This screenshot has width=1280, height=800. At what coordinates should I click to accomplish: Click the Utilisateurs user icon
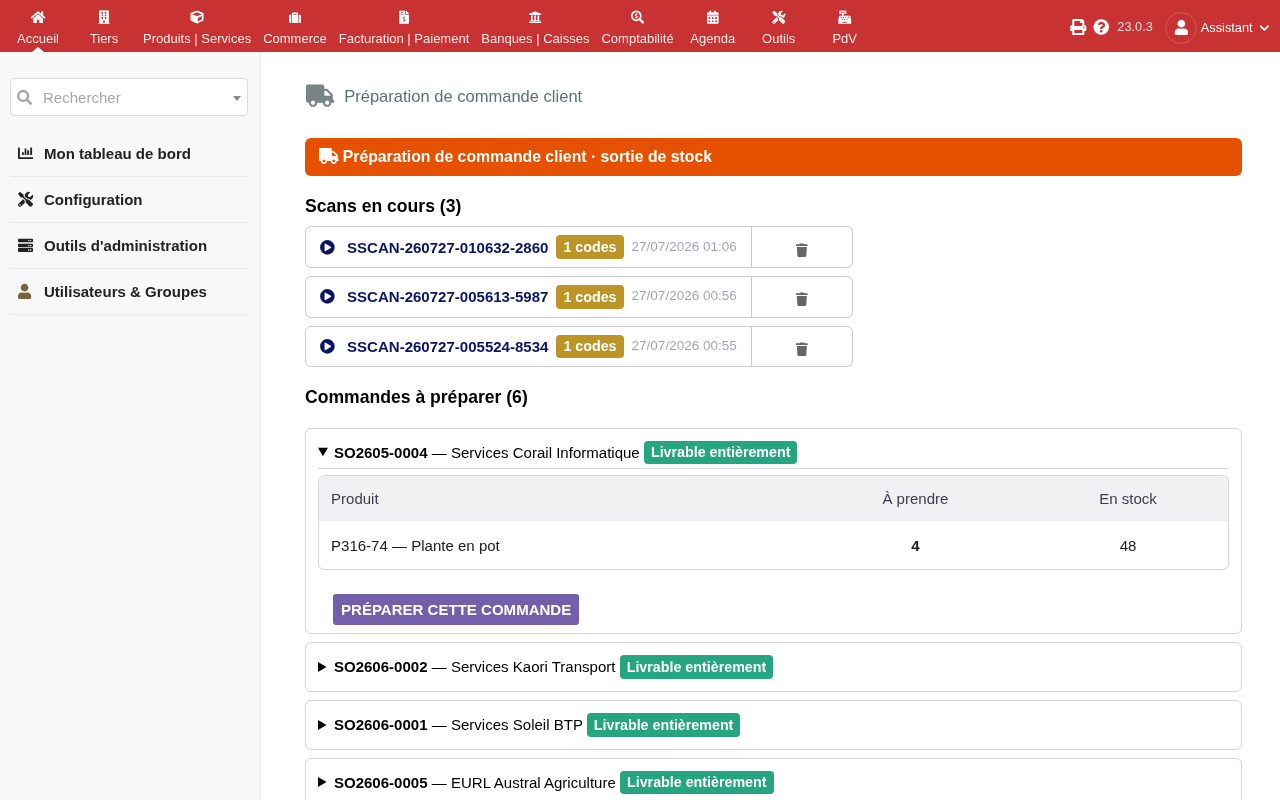[25, 291]
